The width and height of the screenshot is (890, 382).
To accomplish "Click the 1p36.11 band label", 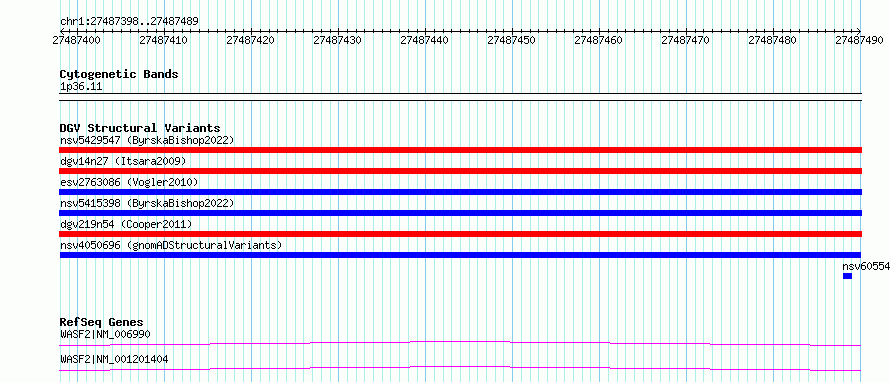I will (81, 87).
